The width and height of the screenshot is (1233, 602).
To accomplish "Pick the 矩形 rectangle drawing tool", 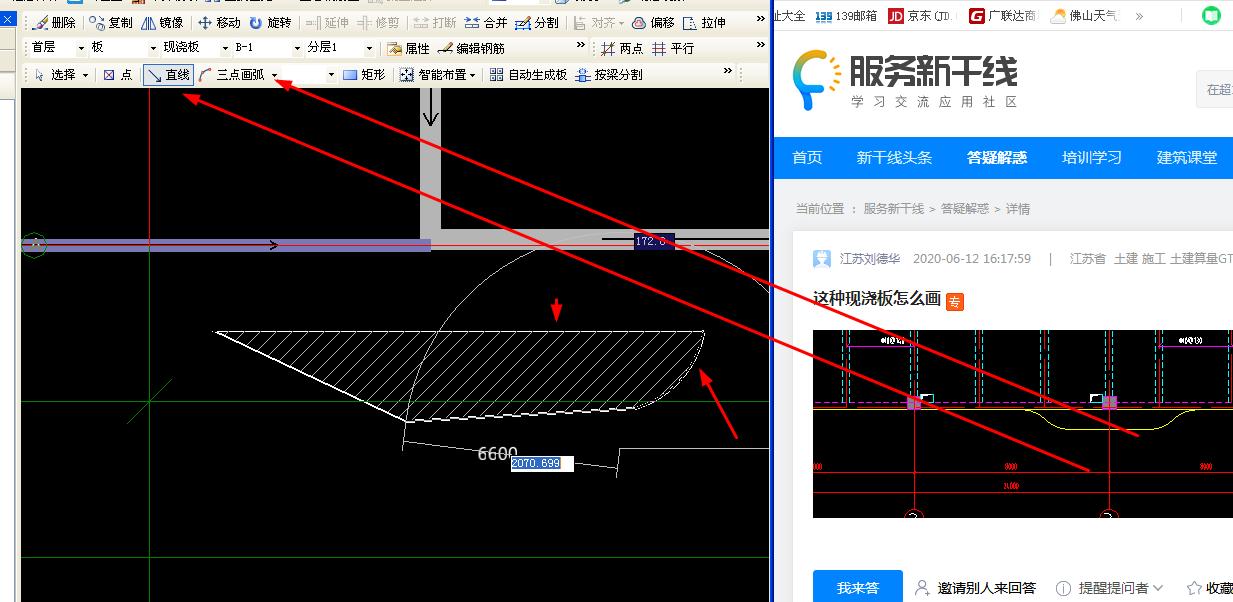I will [x=364, y=74].
